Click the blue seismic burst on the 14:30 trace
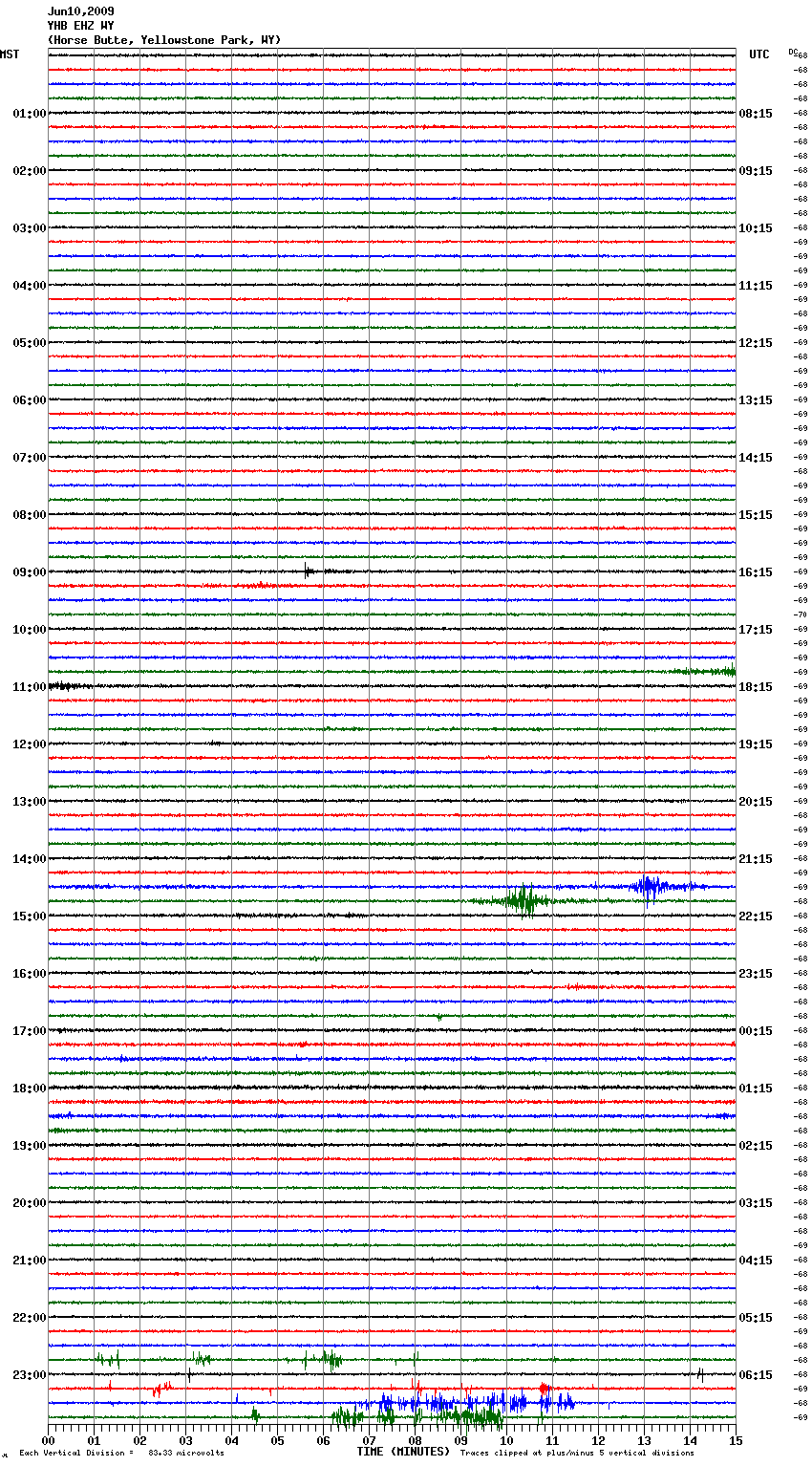Image resolution: width=812 pixels, height=1466 pixels. pos(652,887)
